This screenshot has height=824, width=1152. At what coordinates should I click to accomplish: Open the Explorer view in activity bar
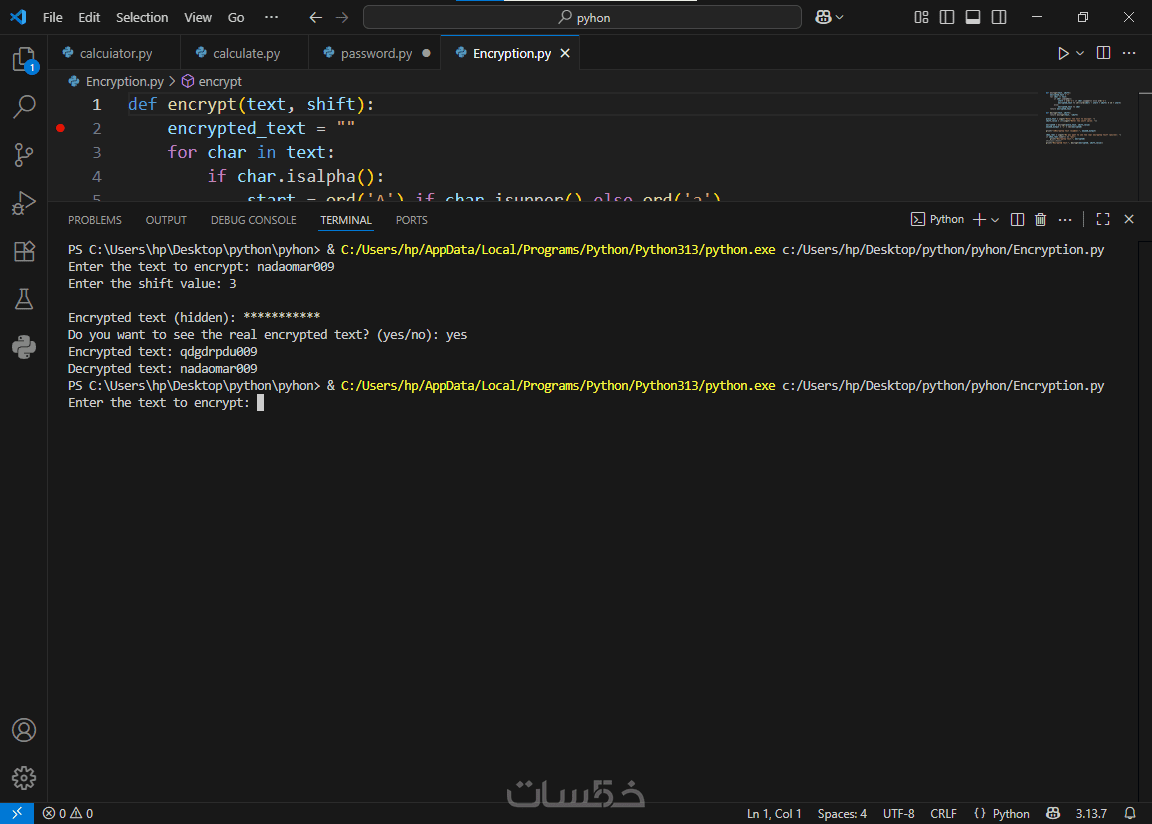(24, 59)
